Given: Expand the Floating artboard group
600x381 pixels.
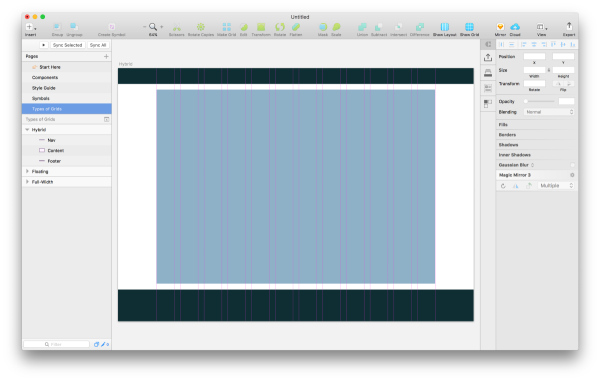Looking at the screenshot, I should [27, 171].
